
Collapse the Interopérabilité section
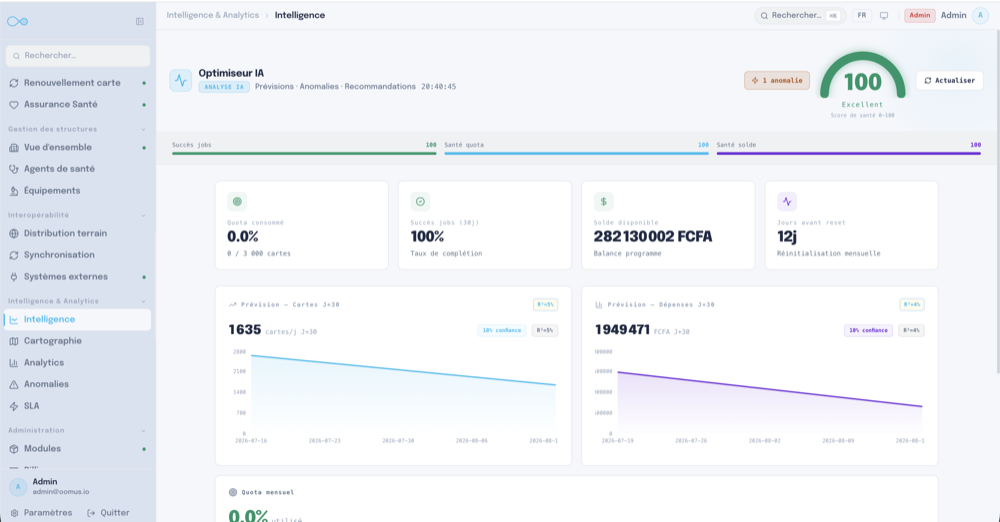pos(143,216)
